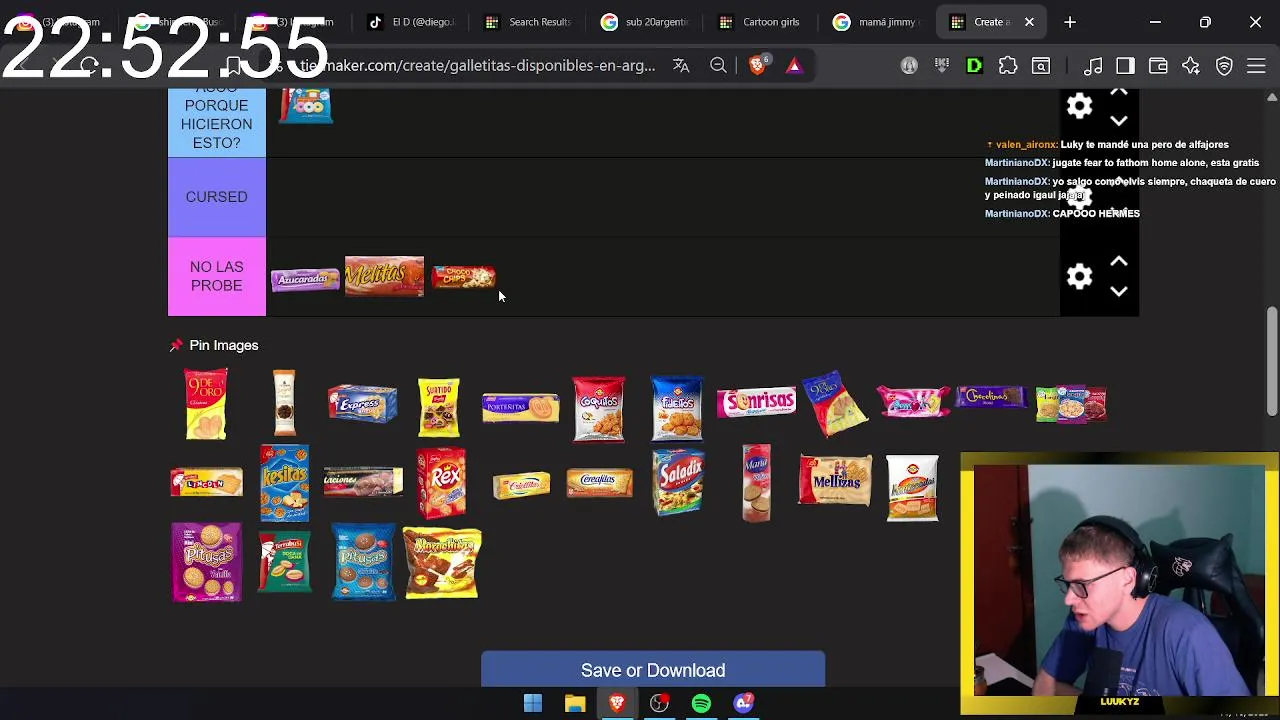Select the Melitas cookie image
The height and width of the screenshot is (720, 1280).
(384, 276)
